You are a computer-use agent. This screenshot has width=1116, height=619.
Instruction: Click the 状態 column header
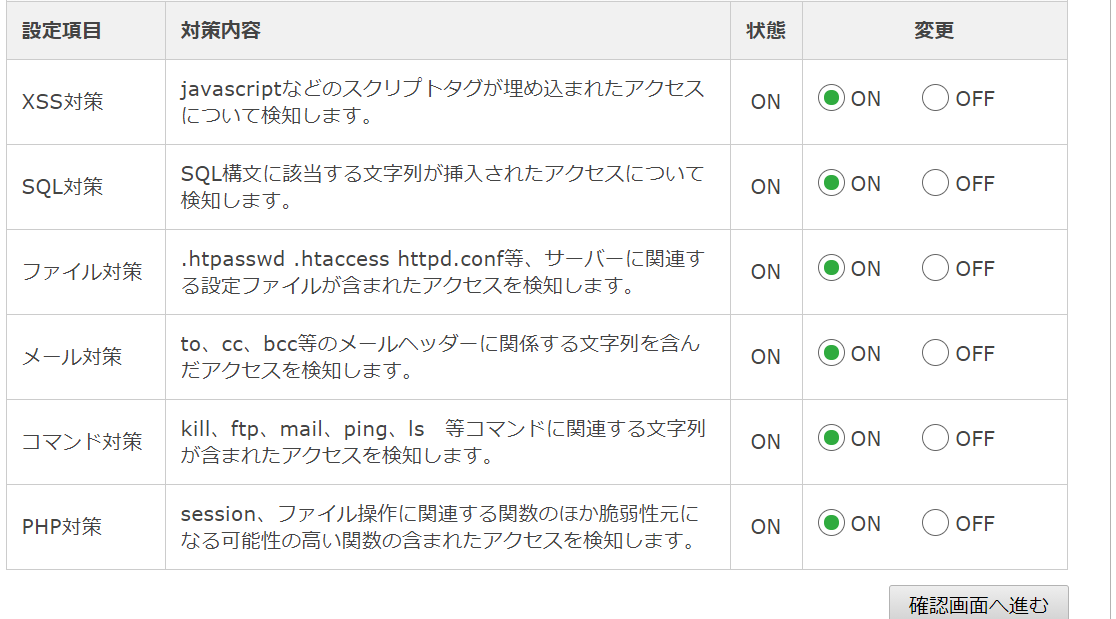tap(766, 31)
